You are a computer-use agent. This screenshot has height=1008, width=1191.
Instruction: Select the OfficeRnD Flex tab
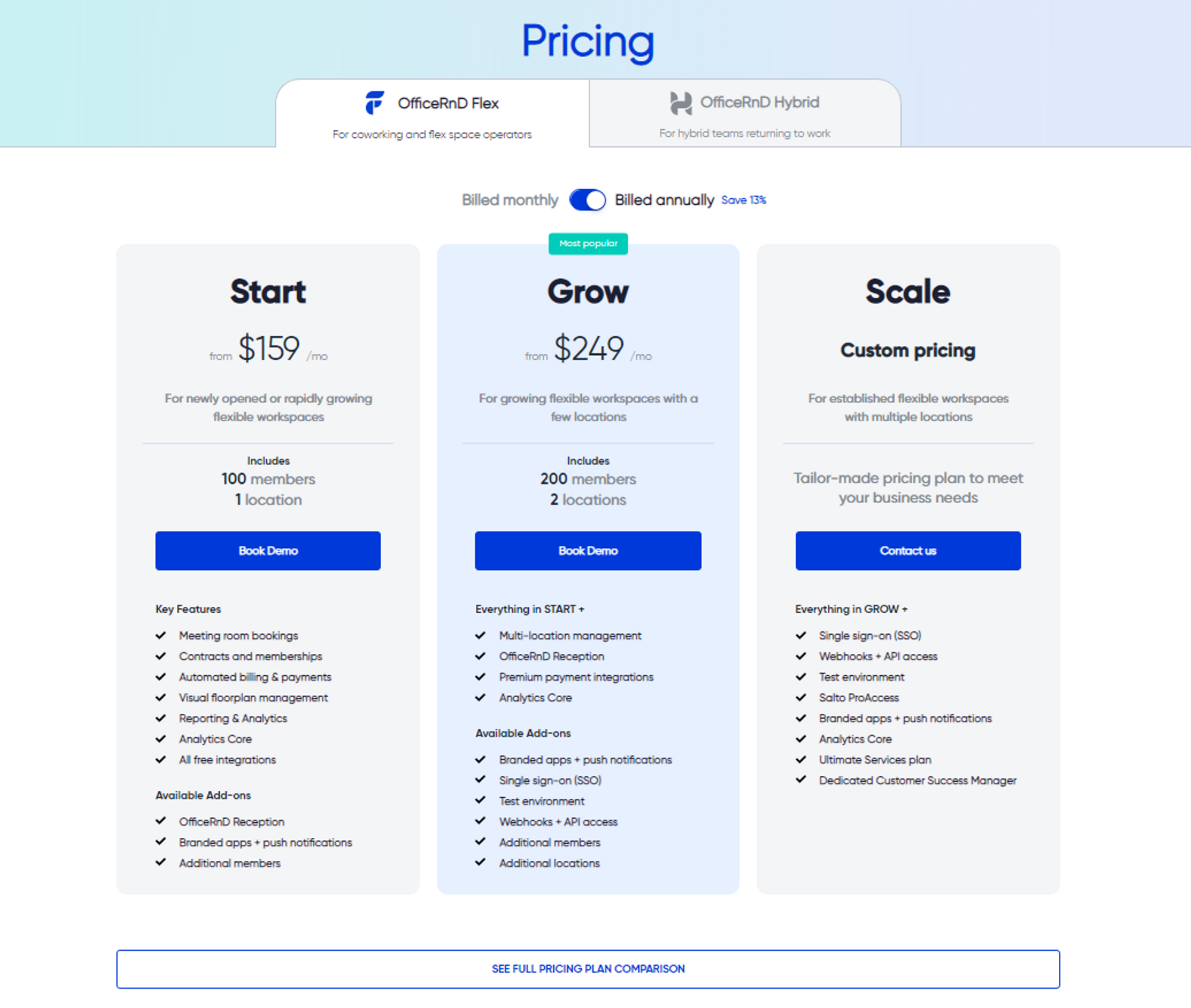pos(433,113)
